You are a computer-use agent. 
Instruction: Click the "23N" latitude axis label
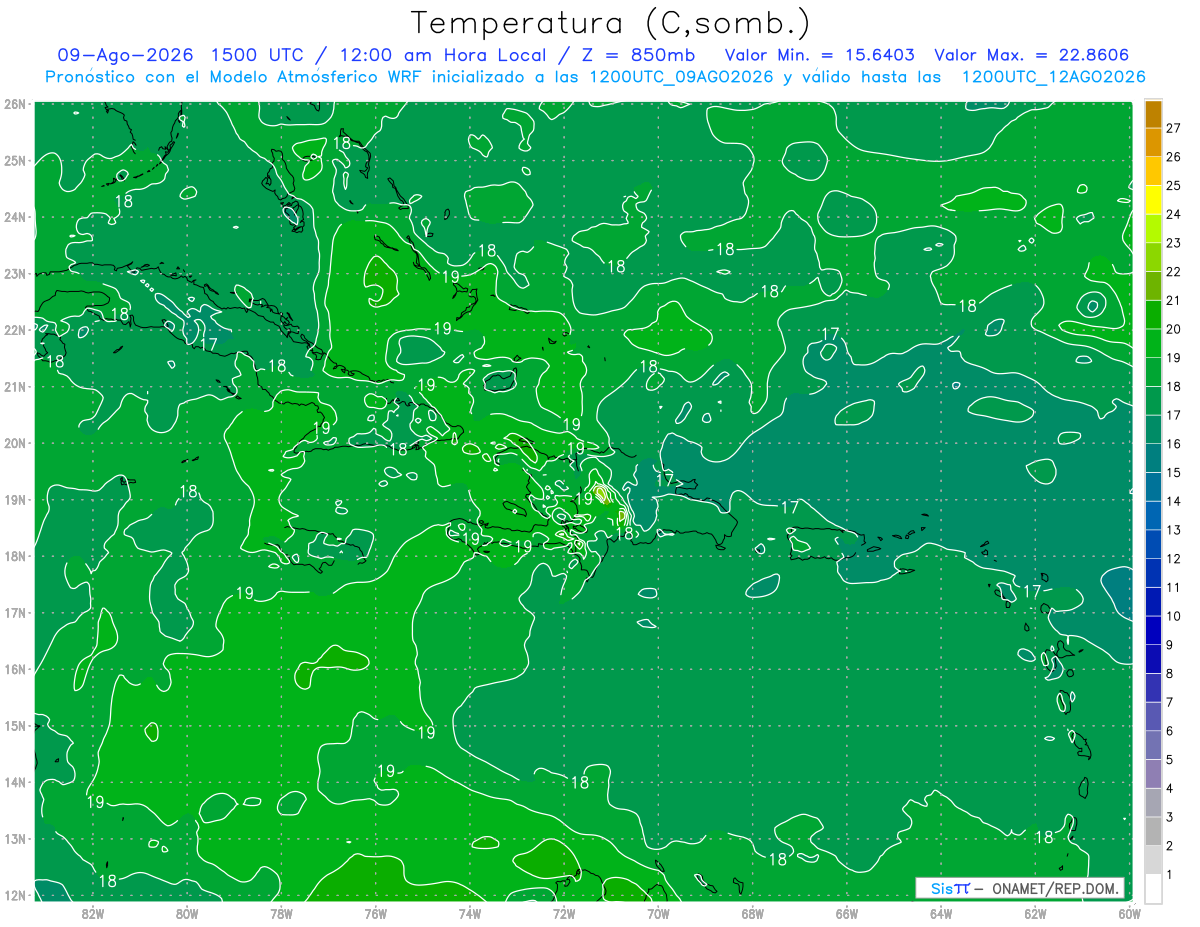15,274
